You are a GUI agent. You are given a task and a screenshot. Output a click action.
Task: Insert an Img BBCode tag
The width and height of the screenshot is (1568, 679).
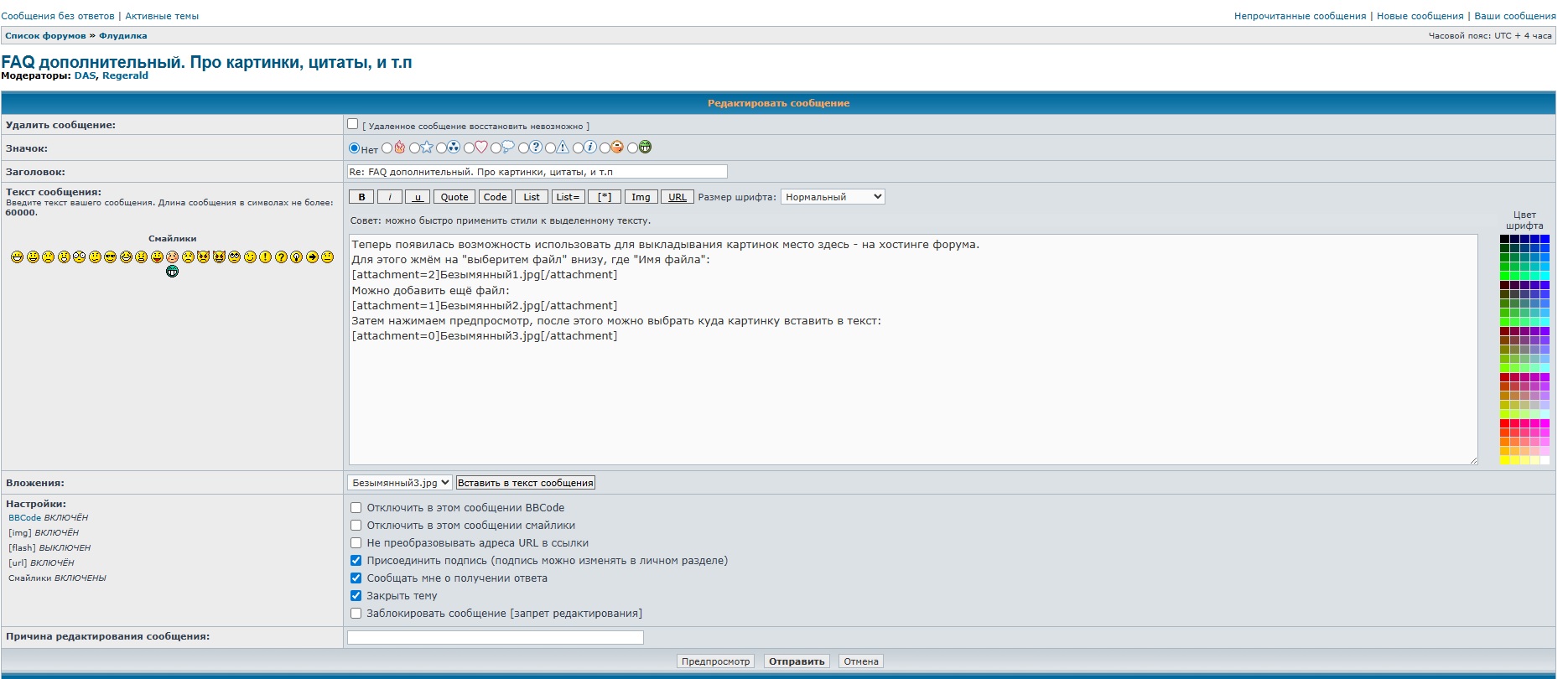pos(641,197)
